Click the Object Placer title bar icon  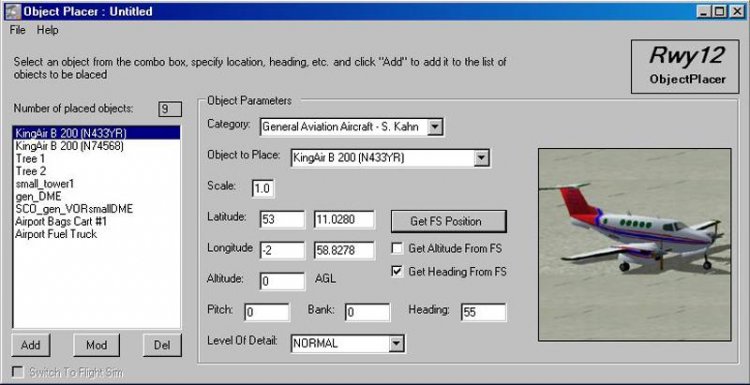(x=12, y=11)
